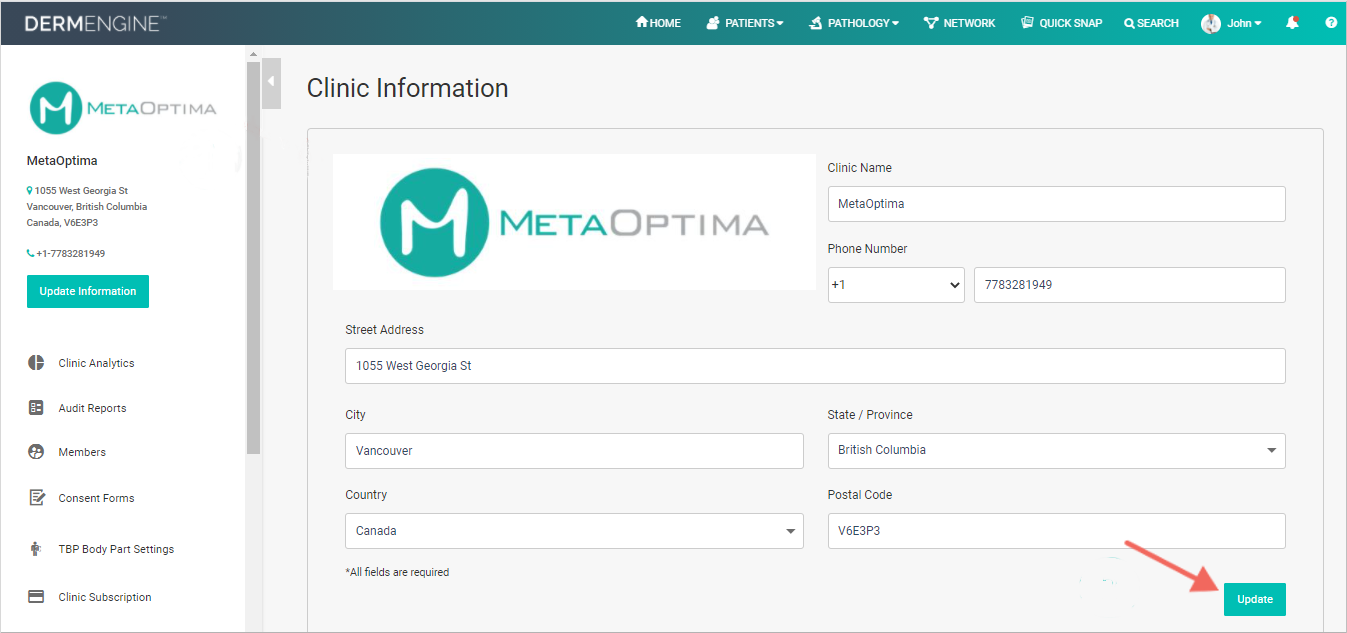Image resolution: width=1347 pixels, height=633 pixels.
Task: Click the sidebar scrollbar up arrow
Action: click(x=253, y=54)
